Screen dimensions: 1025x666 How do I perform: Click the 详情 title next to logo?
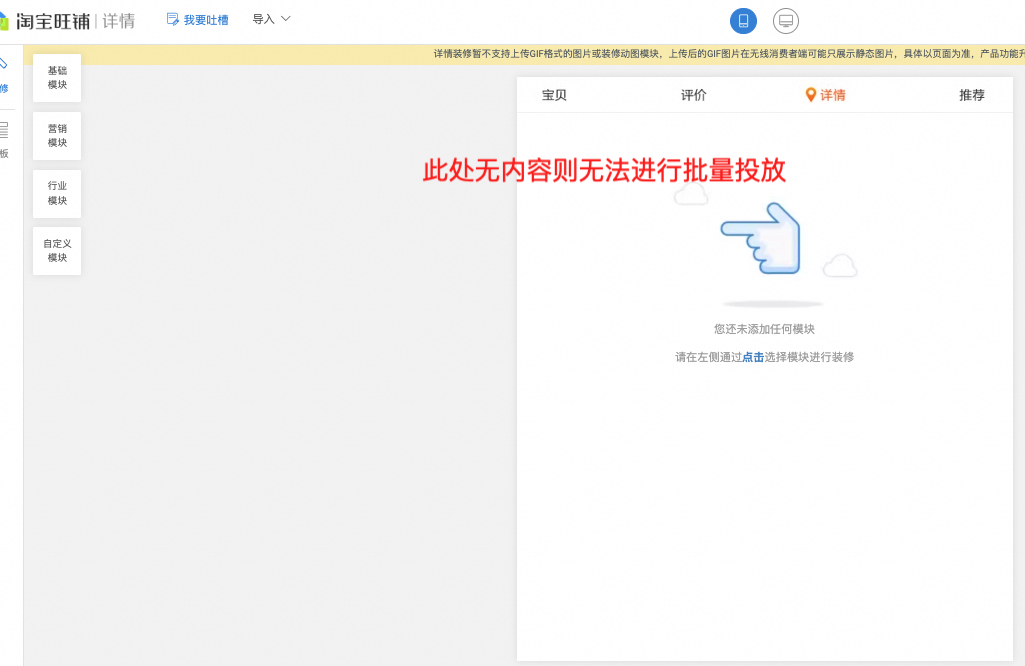pyautogui.click(x=119, y=22)
